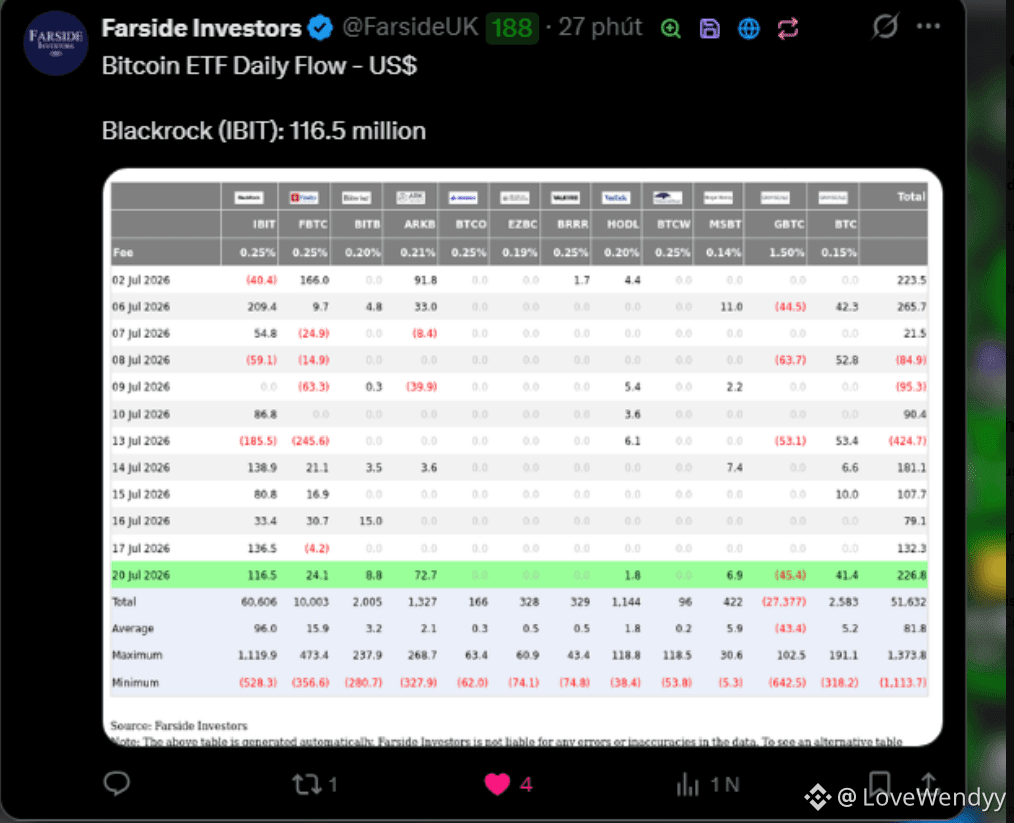Click the 'Fee' row label
1014x823 pixels.
tap(123, 252)
